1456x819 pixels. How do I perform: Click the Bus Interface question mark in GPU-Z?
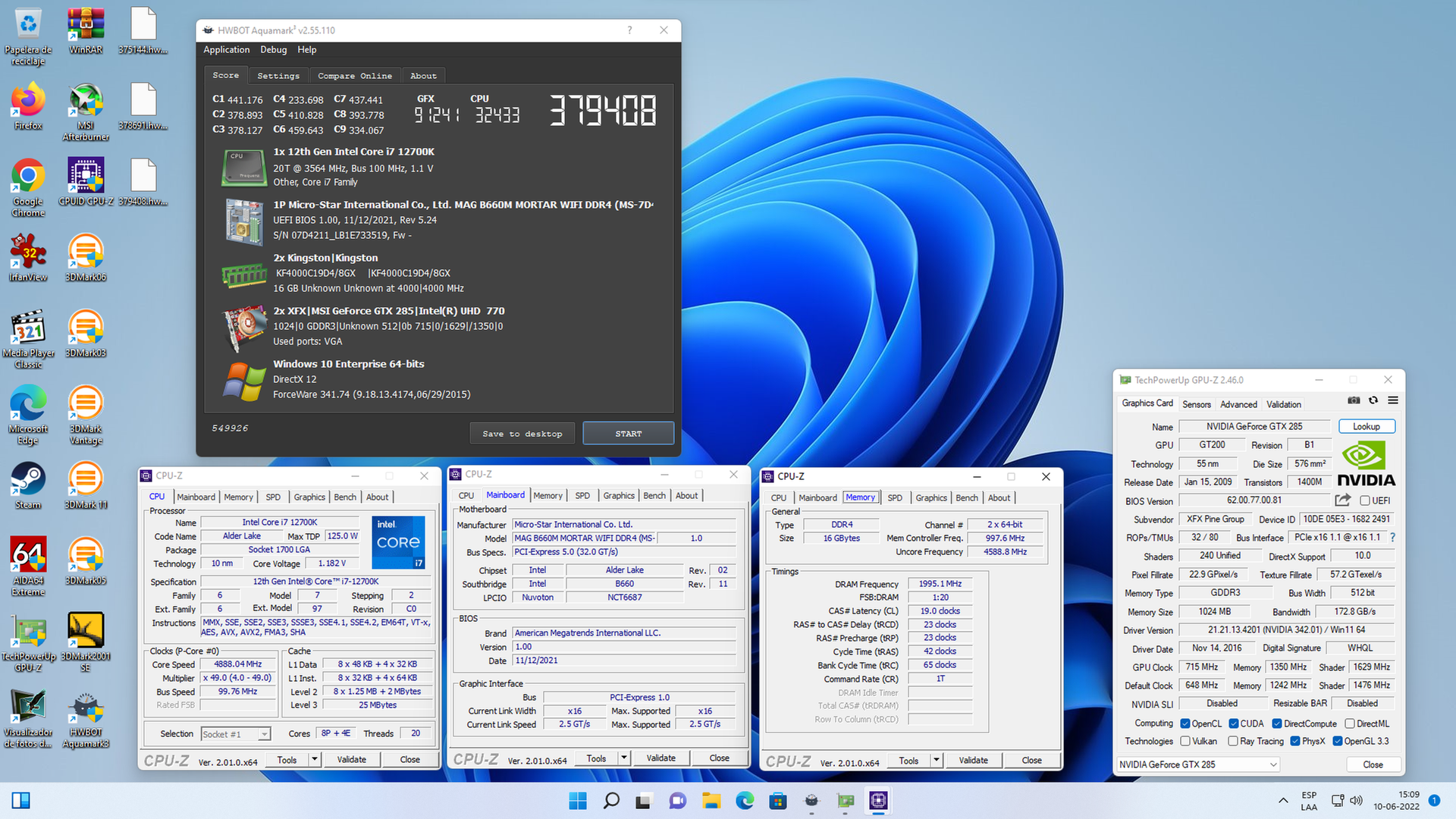click(x=1392, y=538)
